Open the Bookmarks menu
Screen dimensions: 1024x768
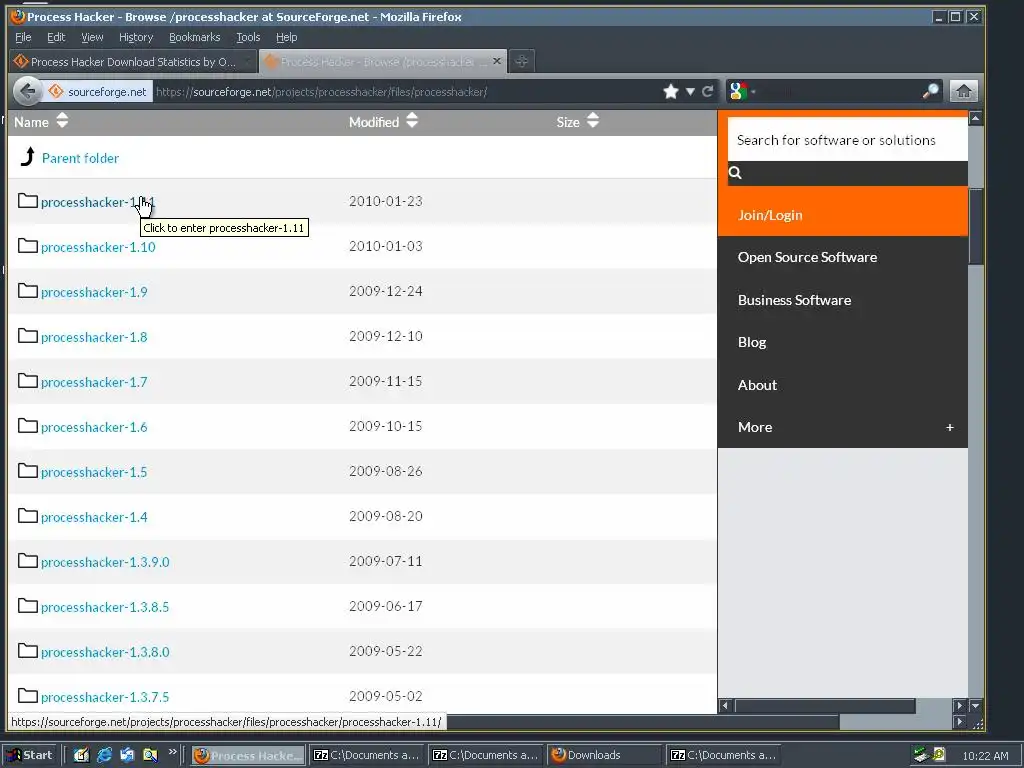point(195,37)
